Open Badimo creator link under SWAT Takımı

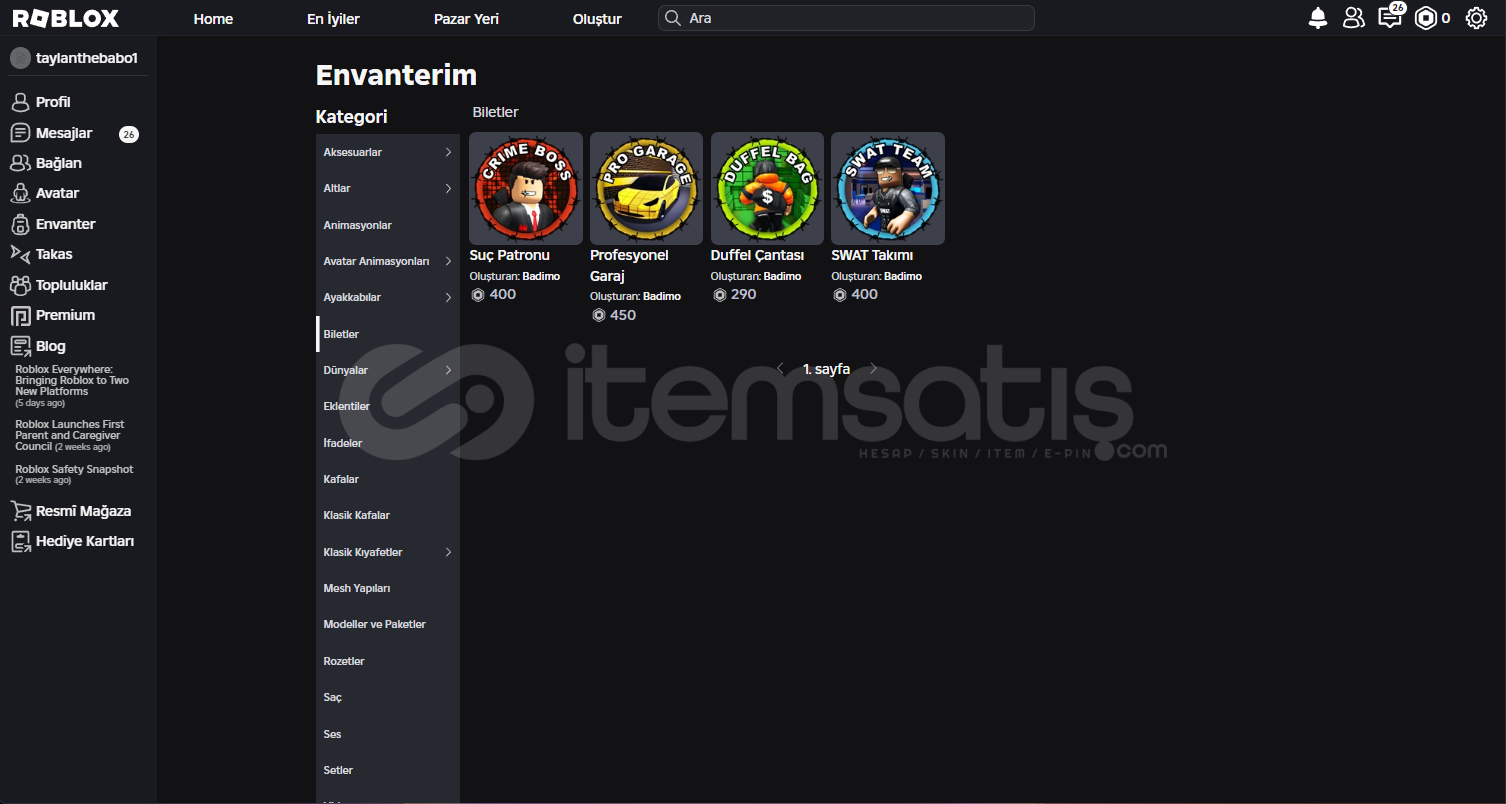tap(903, 276)
